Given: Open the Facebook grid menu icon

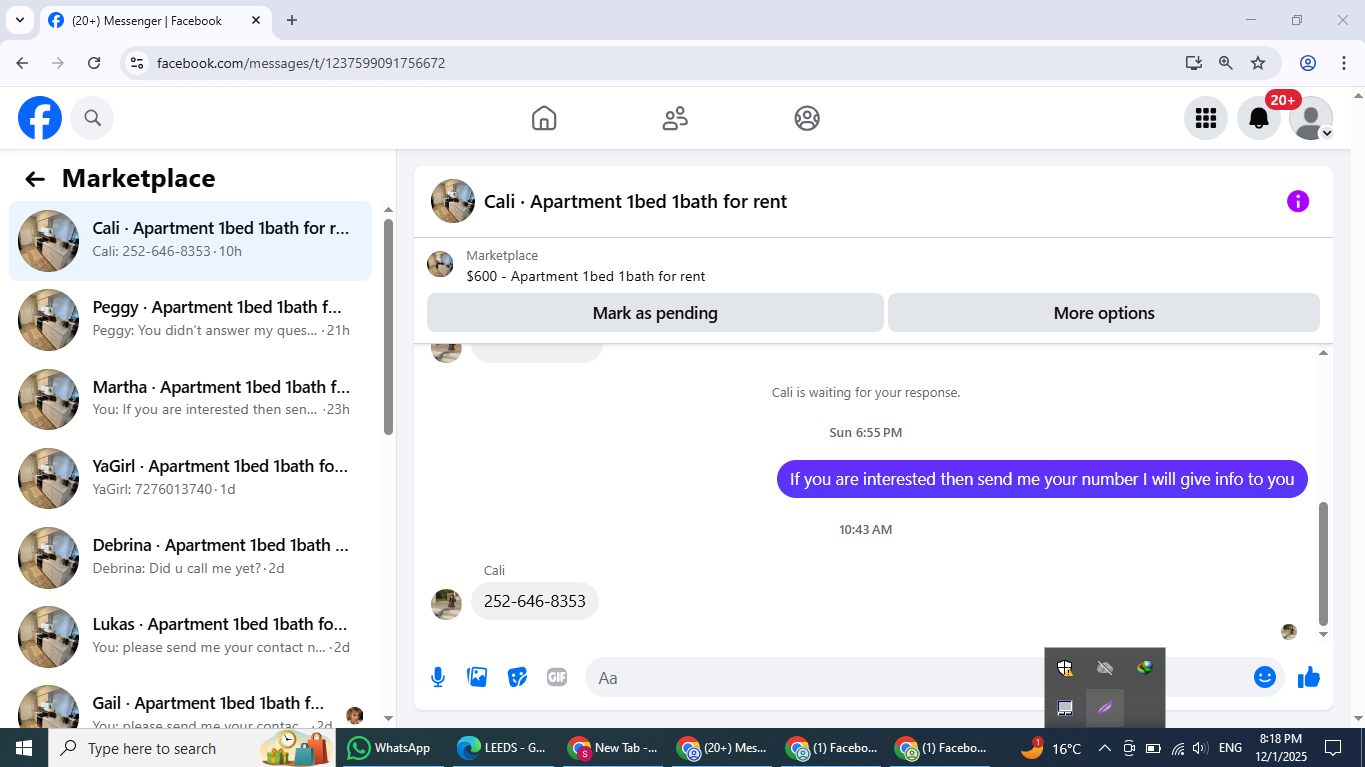Looking at the screenshot, I should (1206, 118).
